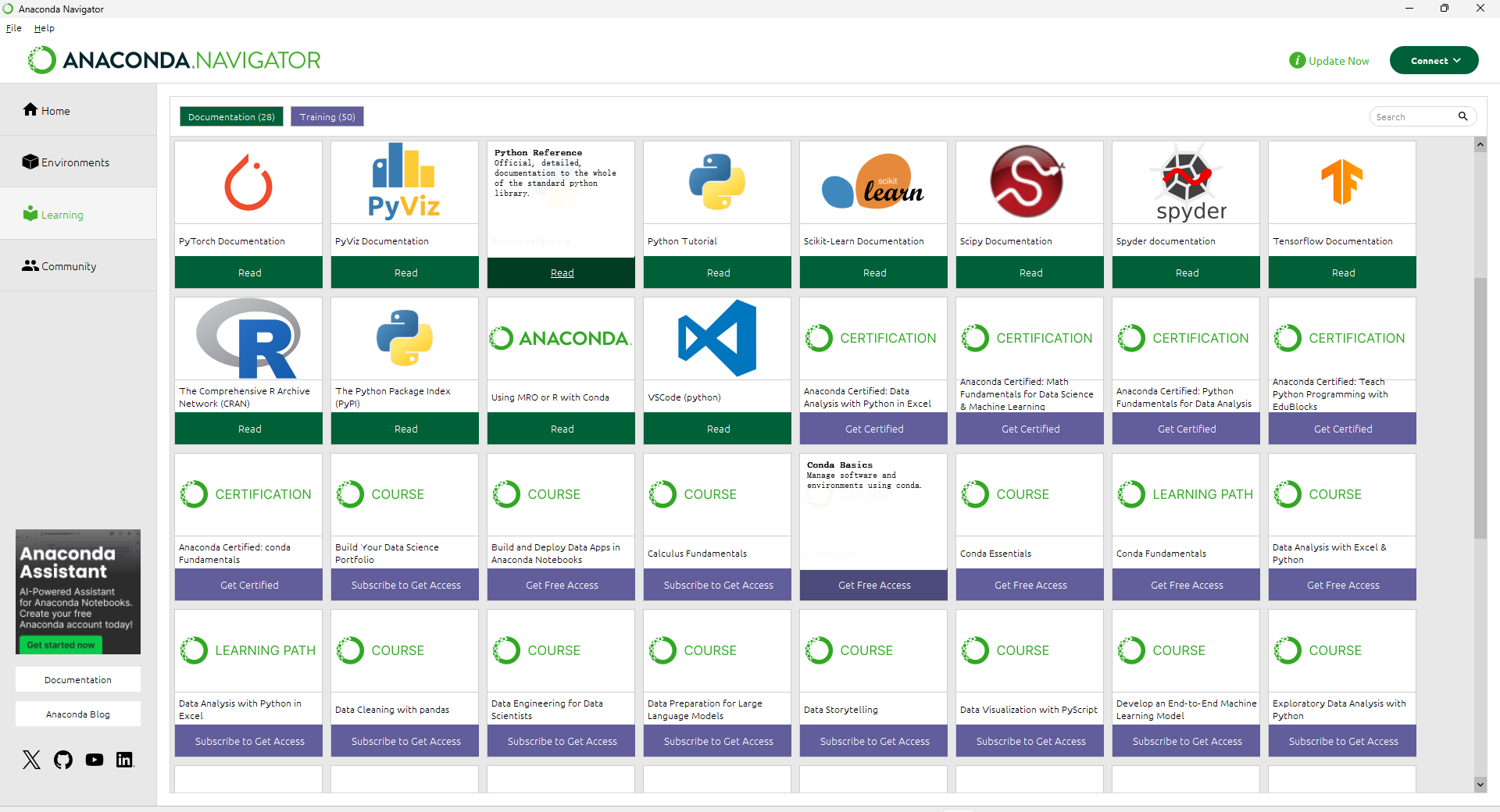Click the Tensorflow orange logo
Viewport: 1500px width, 812px height.
click(1342, 181)
